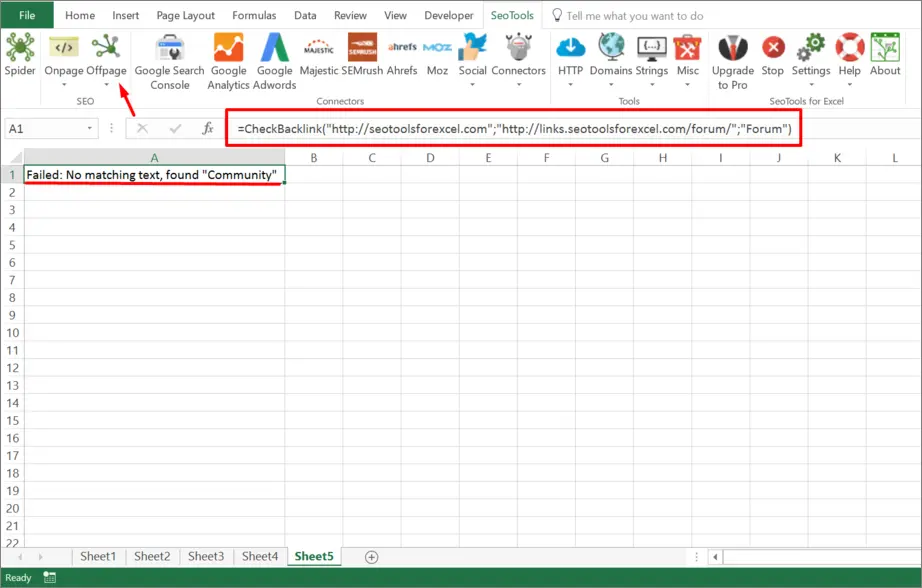Select column B header

coord(313,158)
